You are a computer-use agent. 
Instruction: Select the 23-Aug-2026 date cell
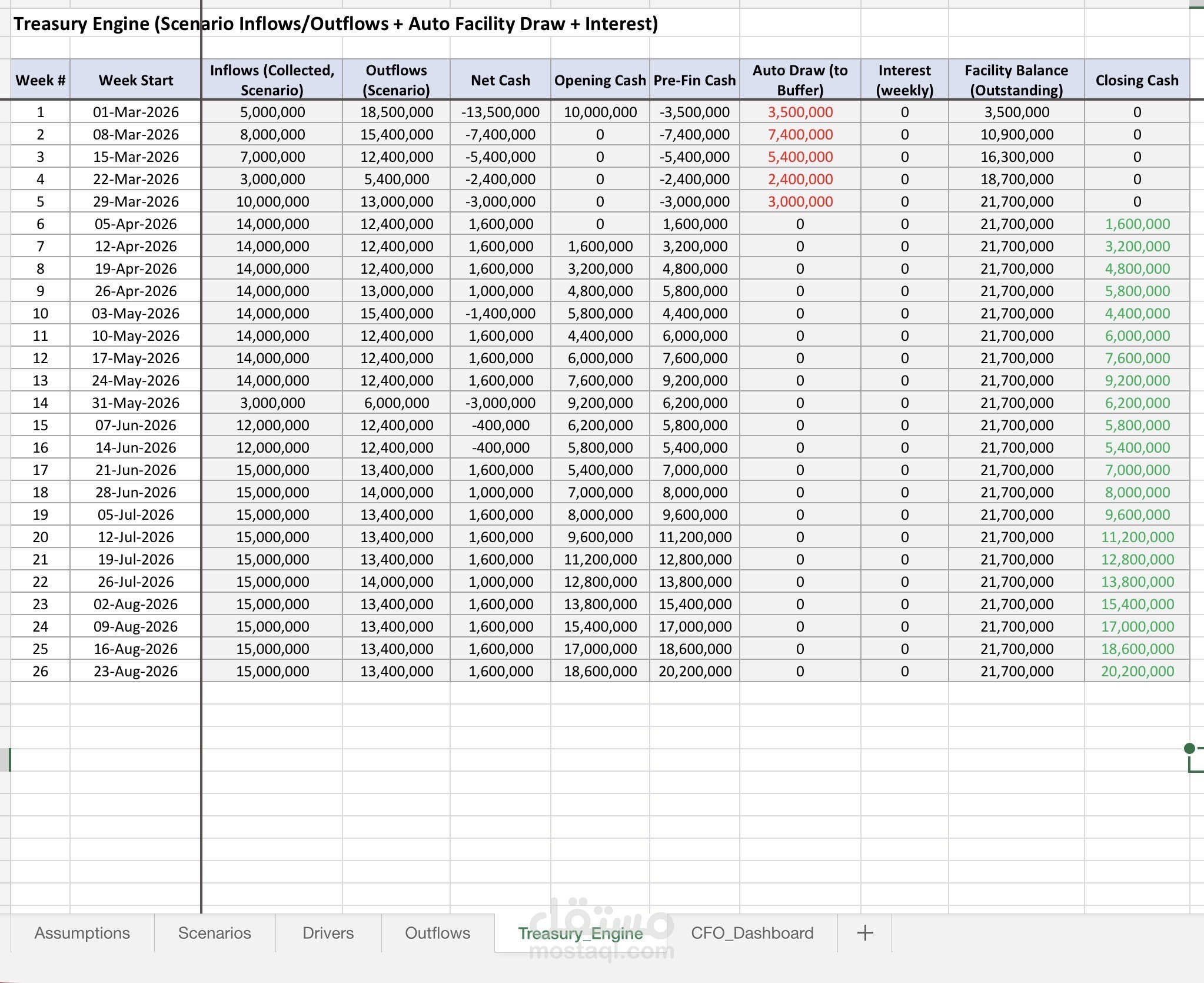(x=135, y=671)
